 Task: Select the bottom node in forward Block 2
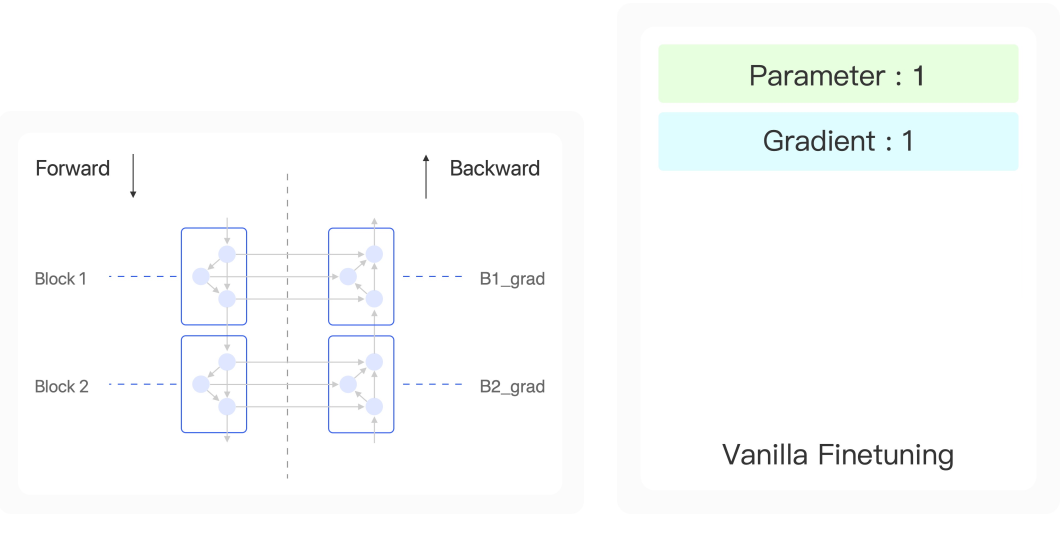(227, 406)
